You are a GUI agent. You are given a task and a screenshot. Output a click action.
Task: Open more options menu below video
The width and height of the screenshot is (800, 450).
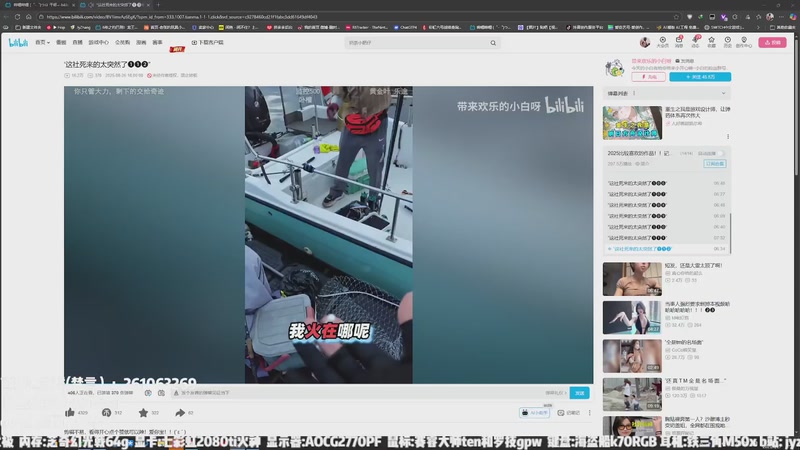[590, 412]
